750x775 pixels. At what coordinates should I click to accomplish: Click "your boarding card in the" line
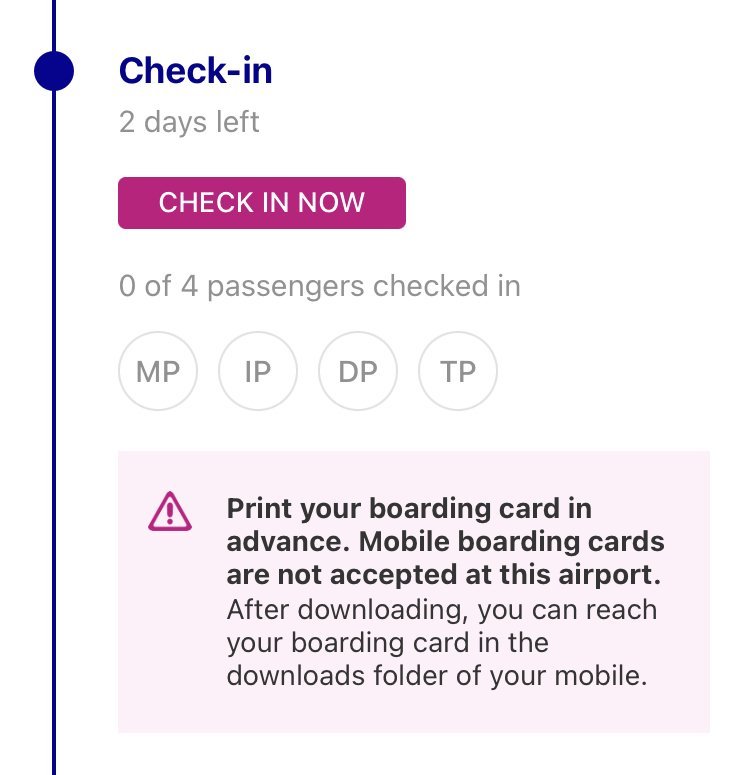[x=388, y=642]
